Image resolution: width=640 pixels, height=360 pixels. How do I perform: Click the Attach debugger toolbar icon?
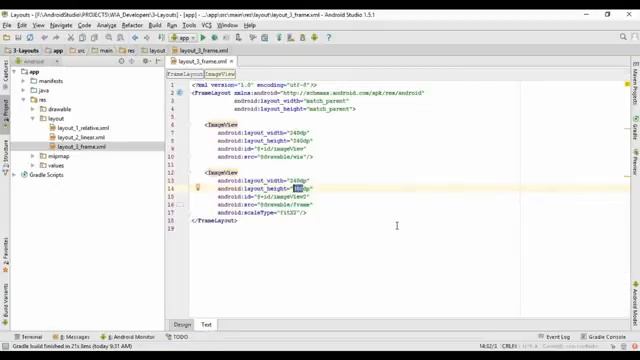238,38
